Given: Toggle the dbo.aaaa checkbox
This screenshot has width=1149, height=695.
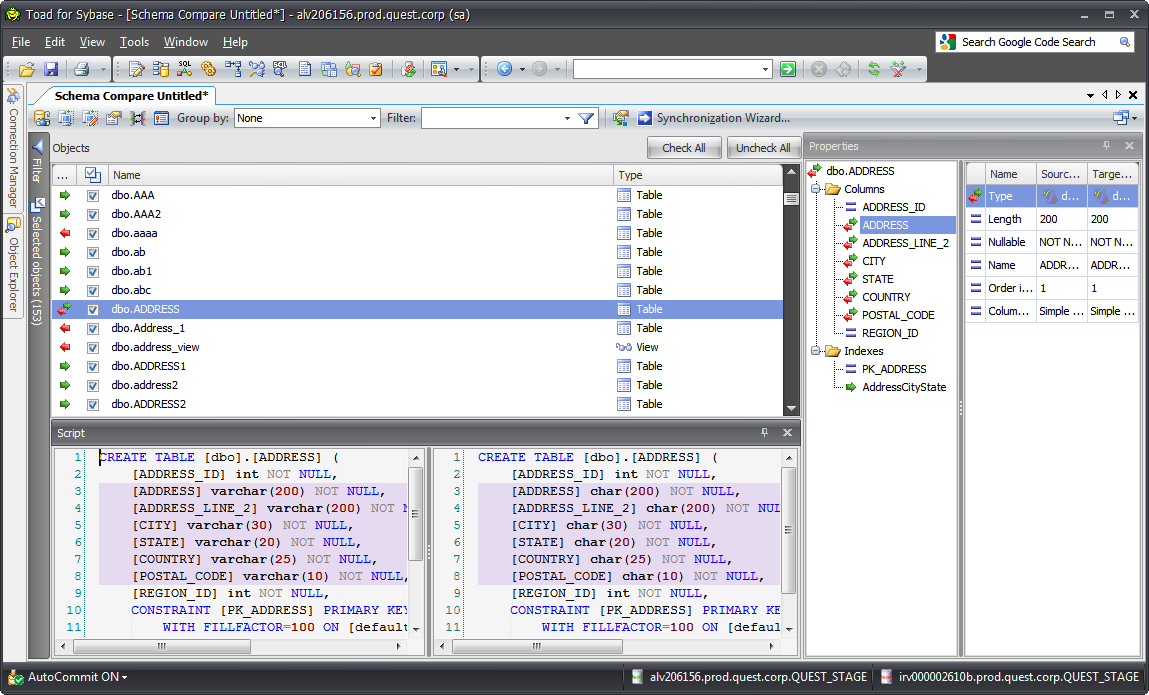Looking at the screenshot, I should (92, 234).
